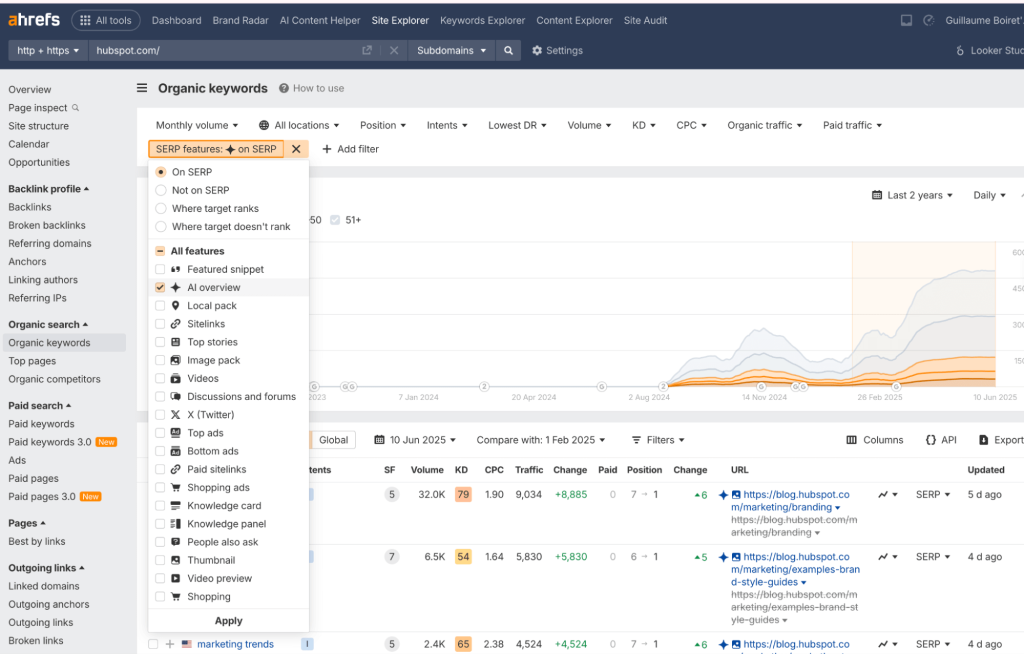
Task: Open the Filters dropdown above table
Action: point(658,440)
